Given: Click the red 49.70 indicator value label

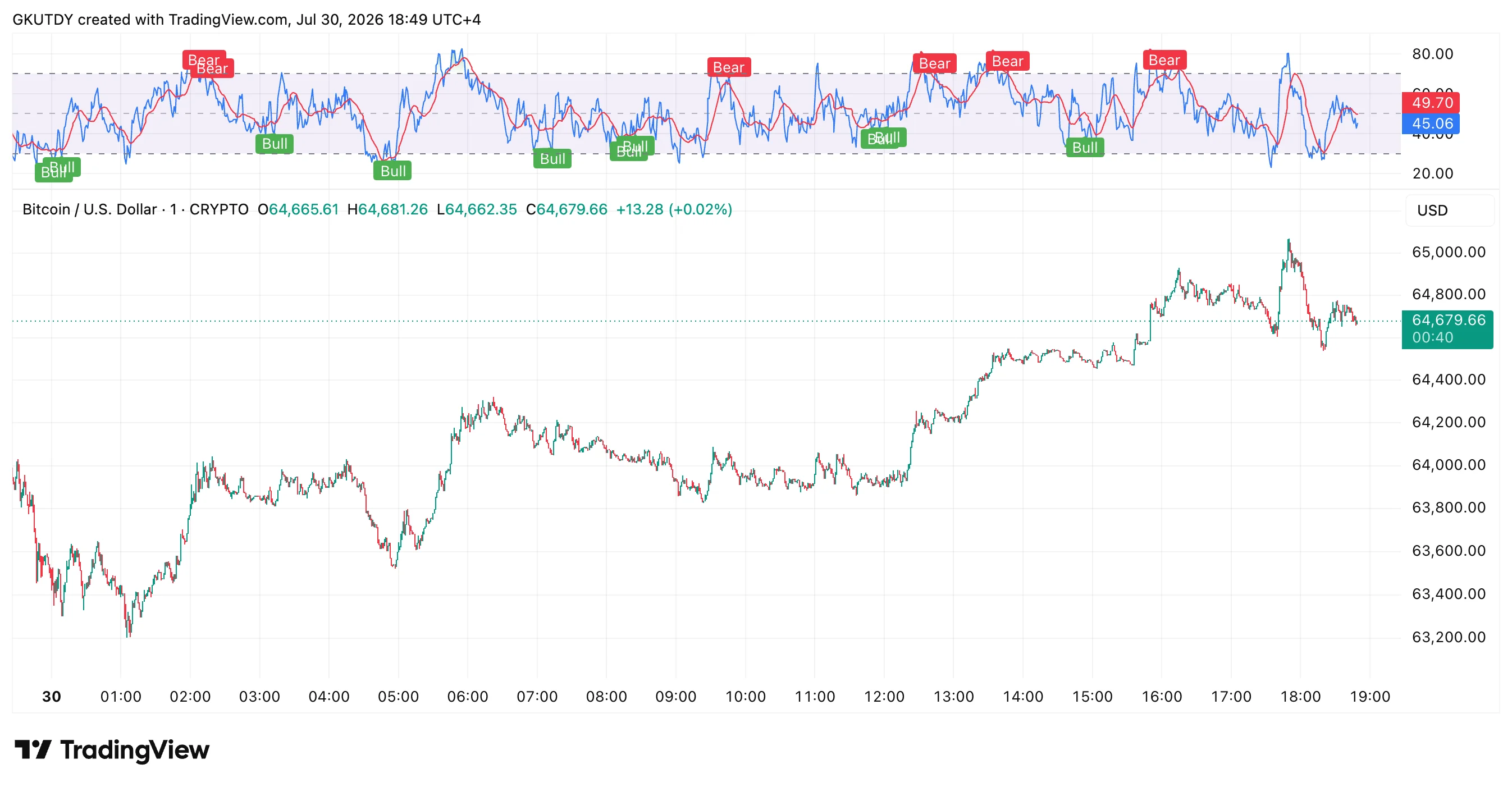Looking at the screenshot, I should coord(1431,103).
